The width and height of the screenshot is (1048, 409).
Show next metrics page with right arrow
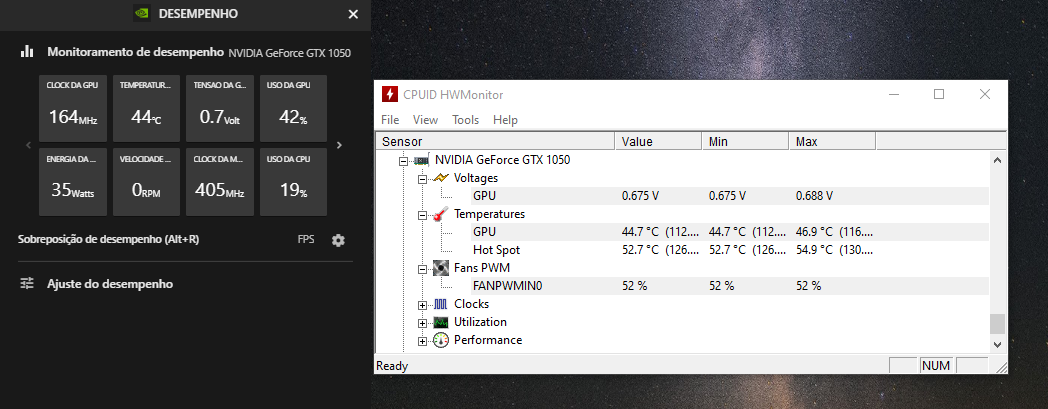pos(340,145)
